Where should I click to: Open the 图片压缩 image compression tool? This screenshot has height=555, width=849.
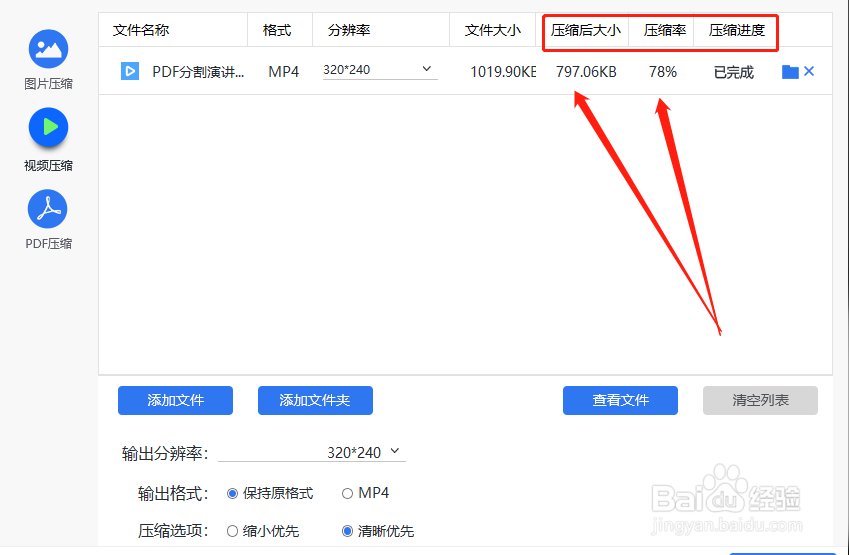(x=48, y=59)
